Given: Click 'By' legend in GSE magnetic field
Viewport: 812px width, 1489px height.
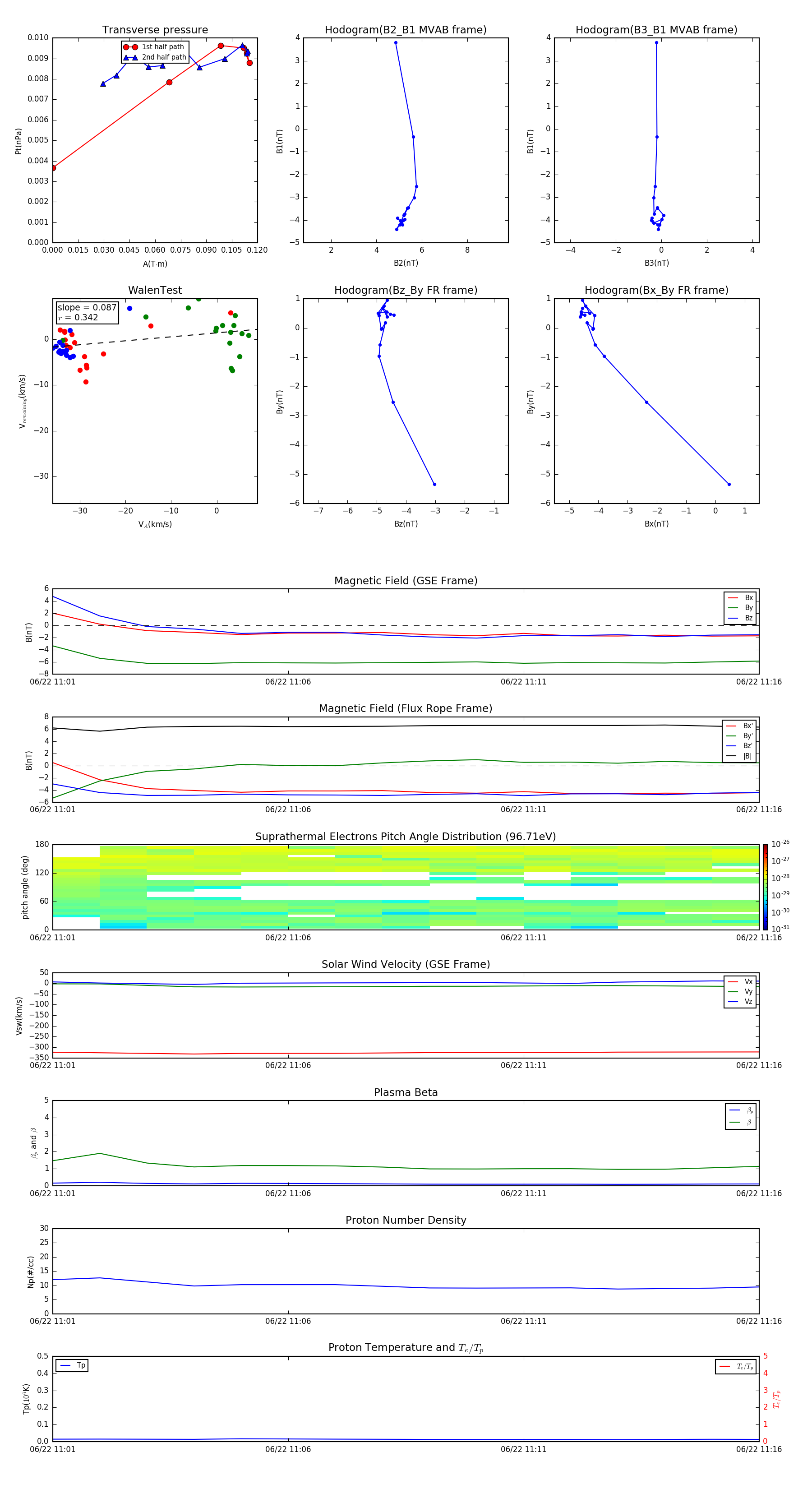Looking at the screenshot, I should 740,607.
